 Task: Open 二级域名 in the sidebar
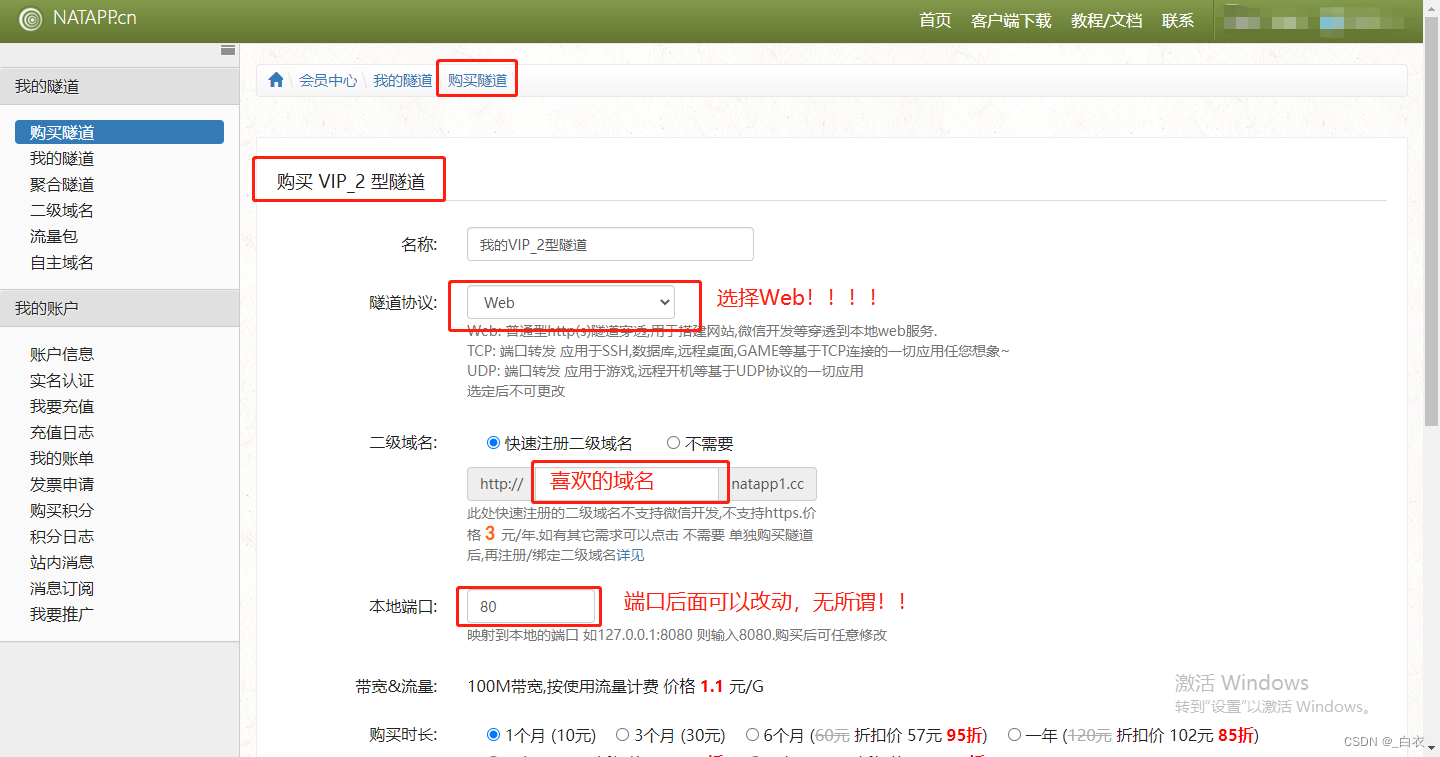coord(62,210)
